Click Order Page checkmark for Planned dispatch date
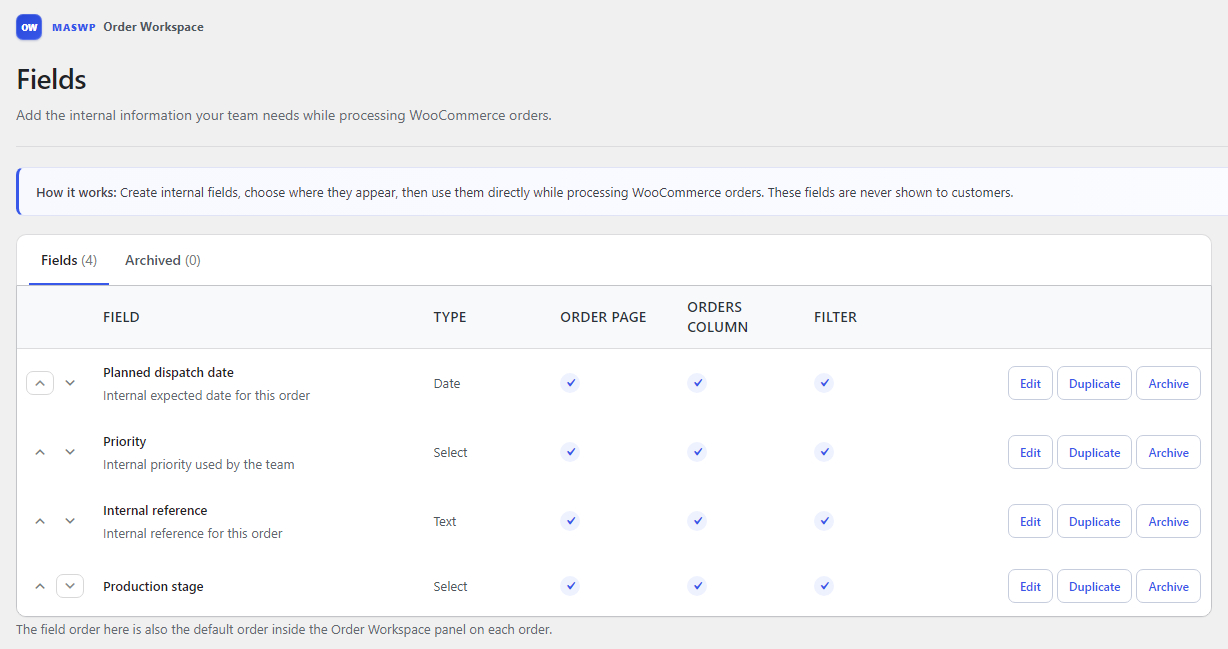Screen dimensions: 1228x649 coord(570,383)
